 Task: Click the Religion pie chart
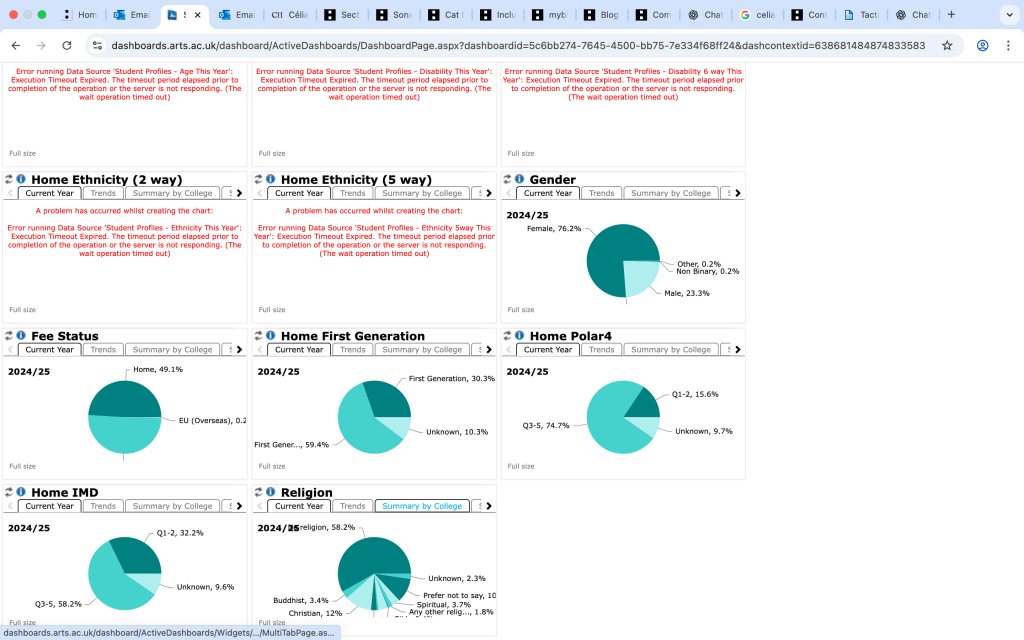pyautogui.click(x=374, y=573)
